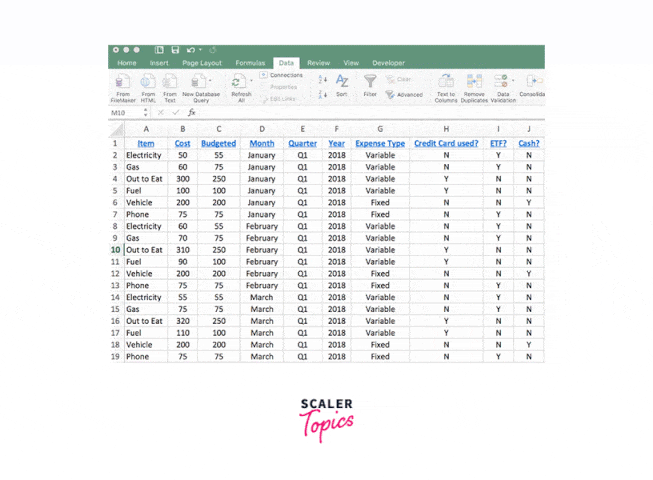Screen dimensions: 653x480
Task: Click the Remove Duplicates icon
Action: point(473,82)
